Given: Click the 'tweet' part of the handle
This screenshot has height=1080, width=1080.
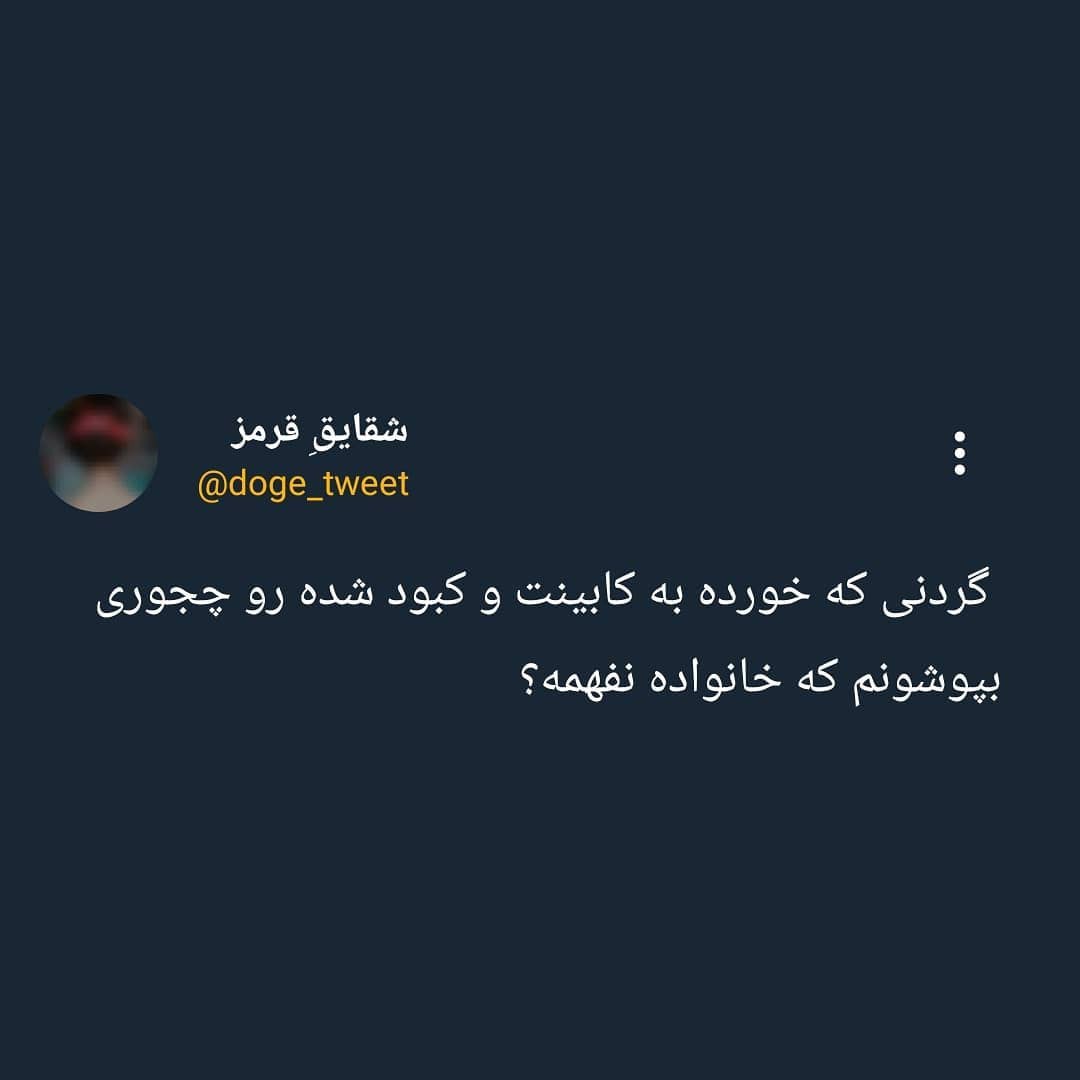Looking at the screenshot, I should (x=366, y=484).
